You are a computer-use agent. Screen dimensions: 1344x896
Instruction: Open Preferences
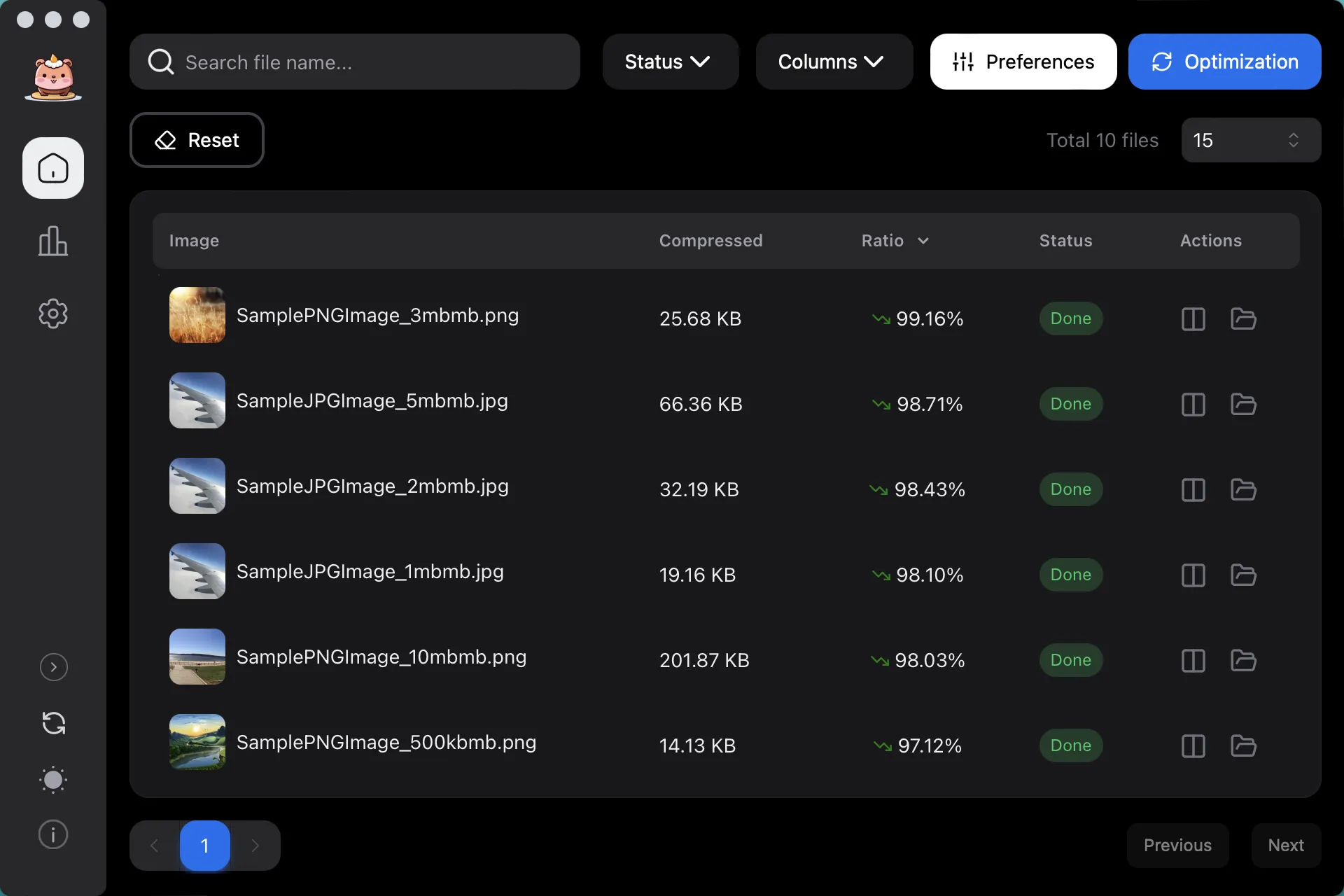click(1023, 62)
